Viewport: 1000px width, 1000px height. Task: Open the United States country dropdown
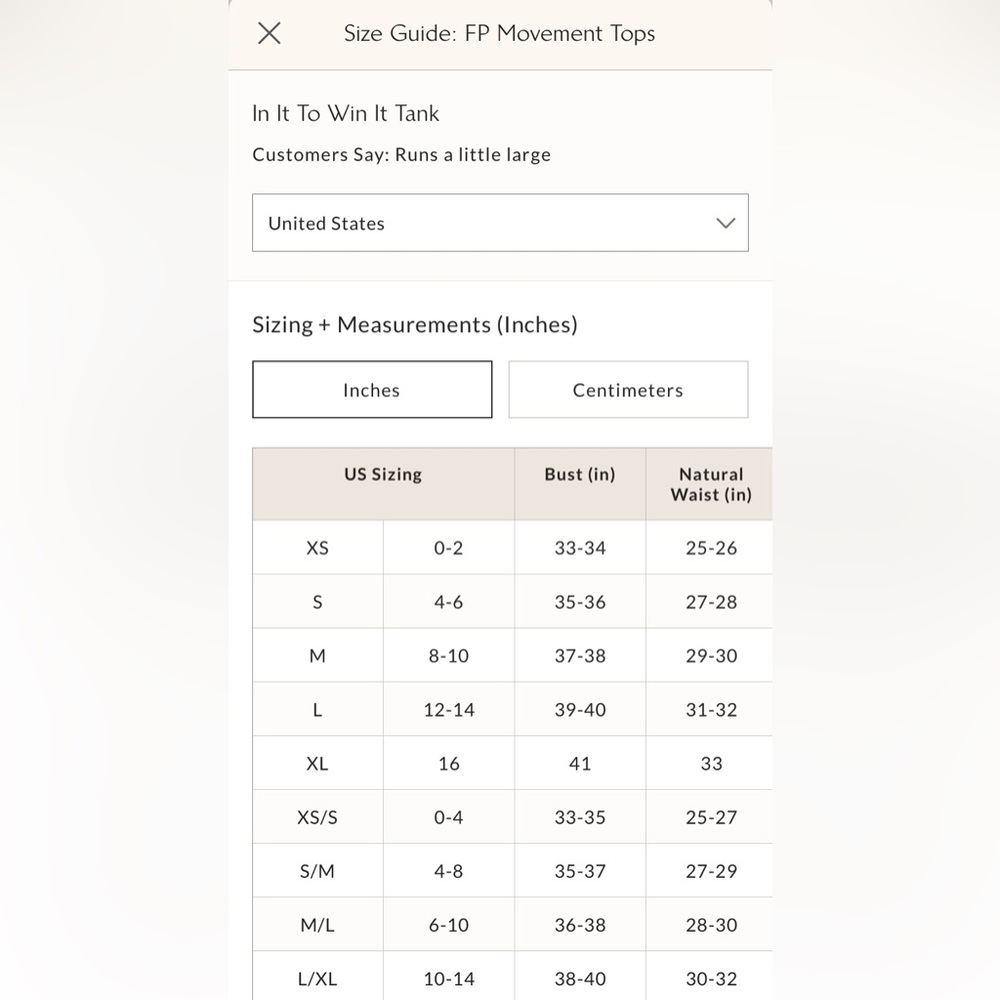(499, 223)
